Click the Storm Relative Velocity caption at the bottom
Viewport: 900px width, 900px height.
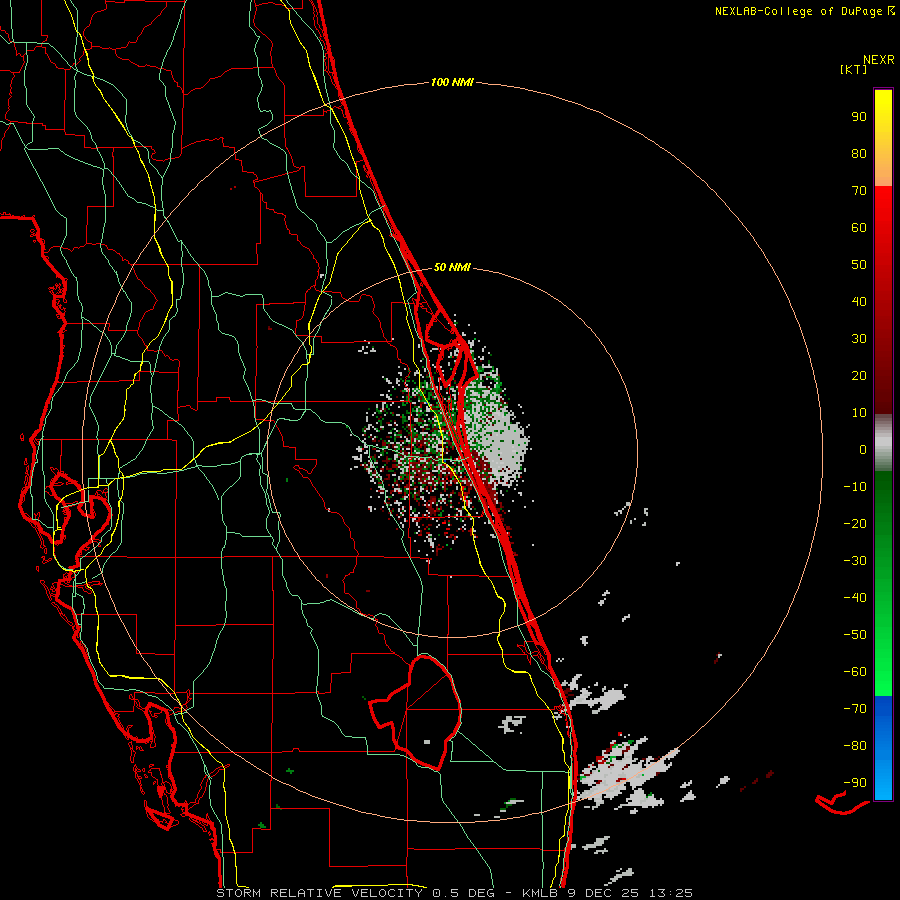pyautogui.click(x=455, y=893)
